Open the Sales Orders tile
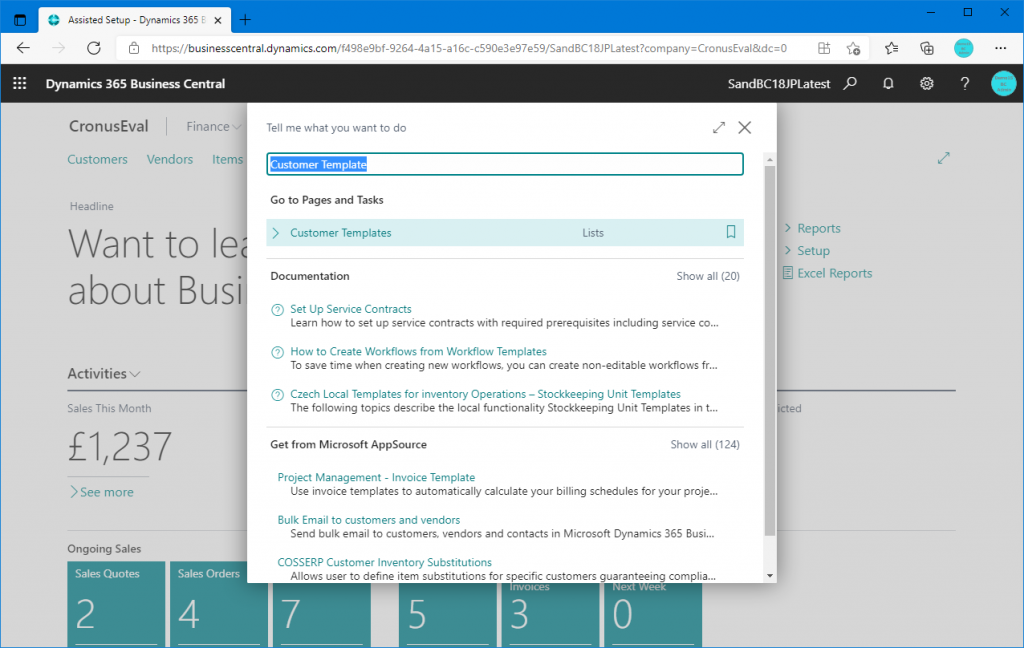The image size is (1024, 648). pos(218,604)
